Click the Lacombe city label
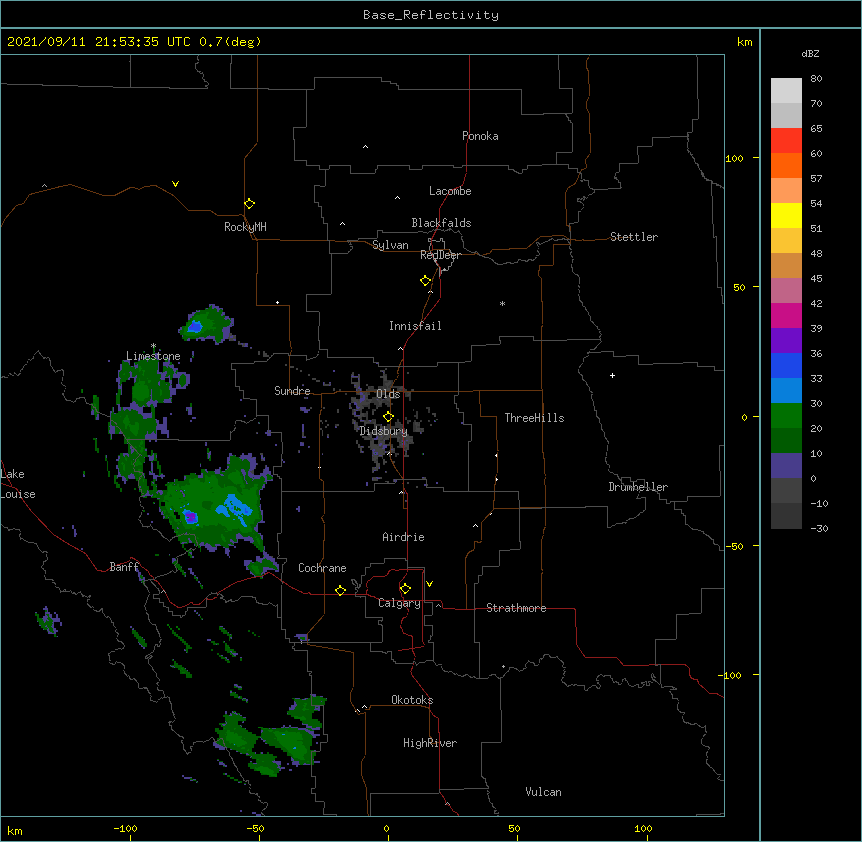 (450, 191)
